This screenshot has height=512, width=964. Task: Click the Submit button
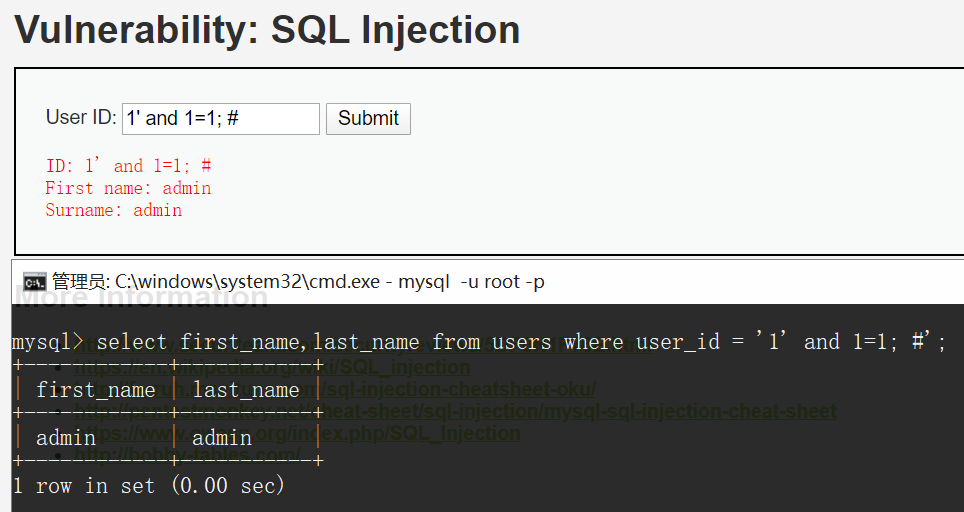pos(368,119)
